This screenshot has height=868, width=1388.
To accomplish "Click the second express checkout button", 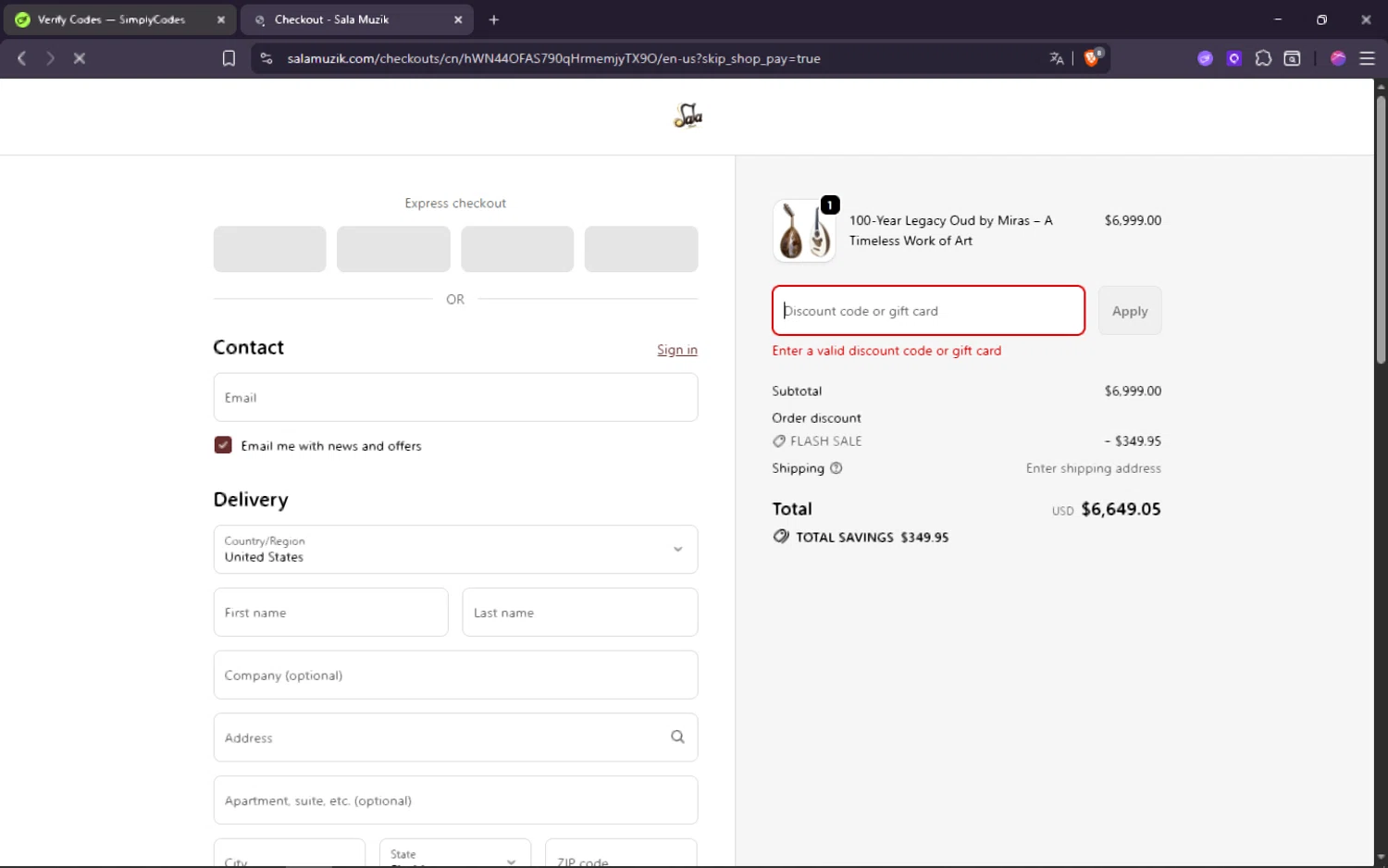I will click(x=393, y=249).
